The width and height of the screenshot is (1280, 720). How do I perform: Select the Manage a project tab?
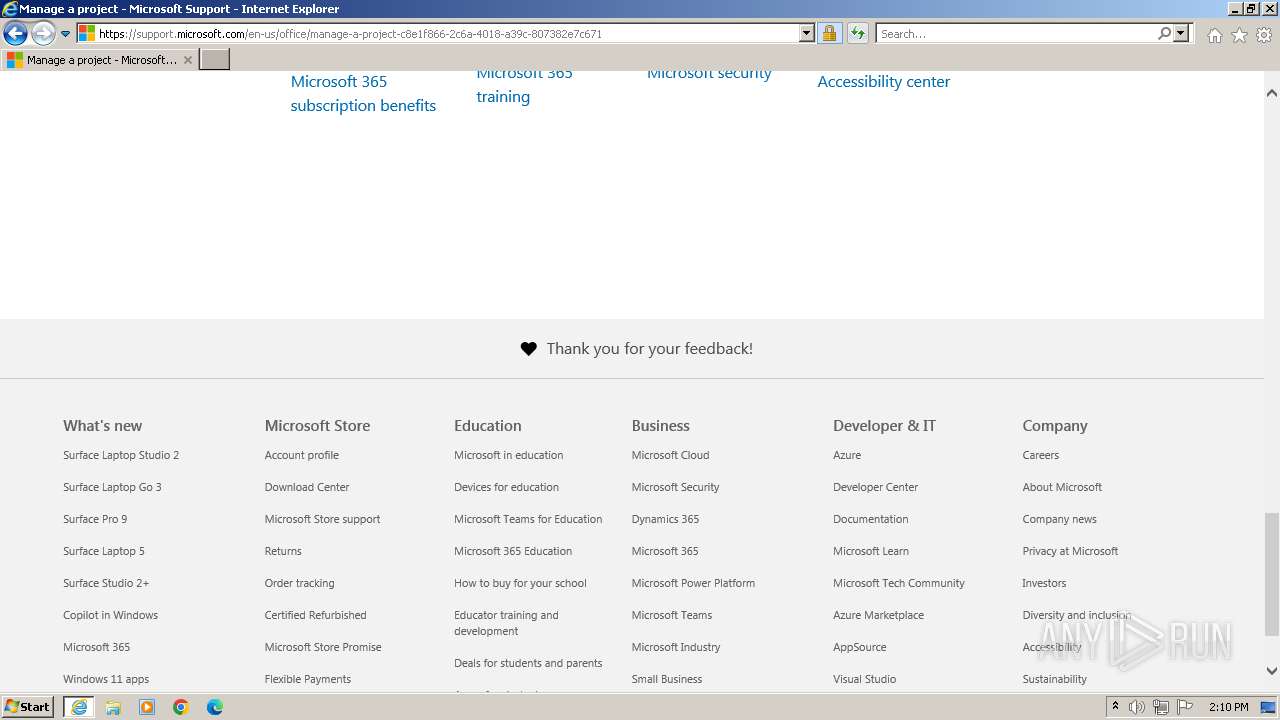click(x=100, y=60)
